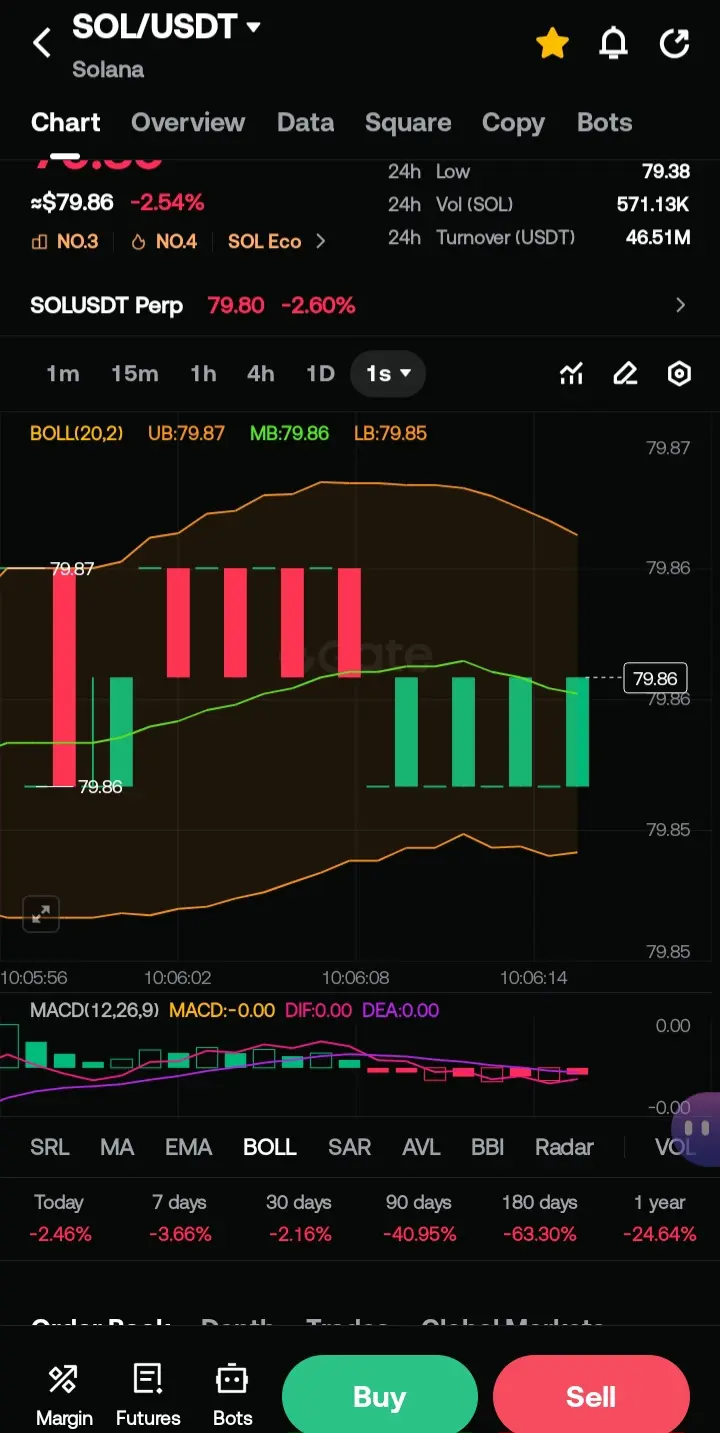Tap the 24h Vol (SOL) value 571.13K
Screen dimensions: 720x1433
coord(653,204)
